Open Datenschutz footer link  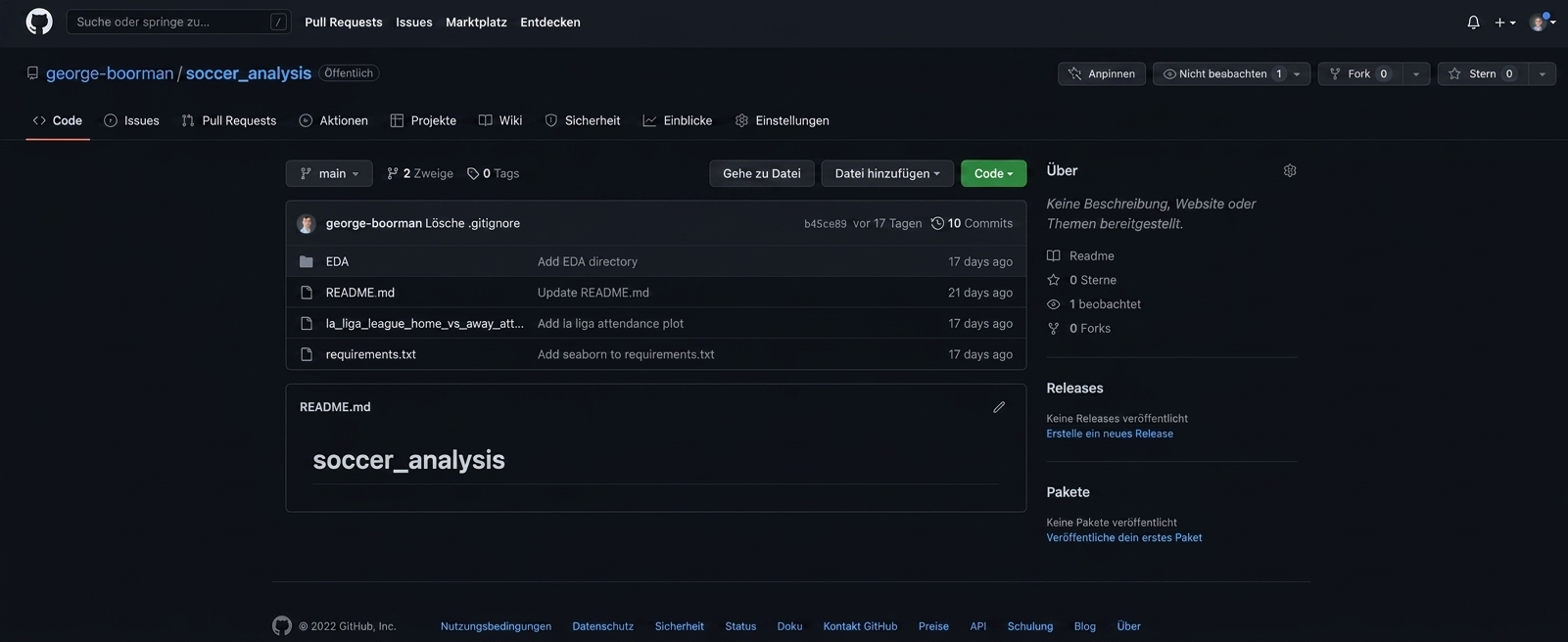coord(603,626)
